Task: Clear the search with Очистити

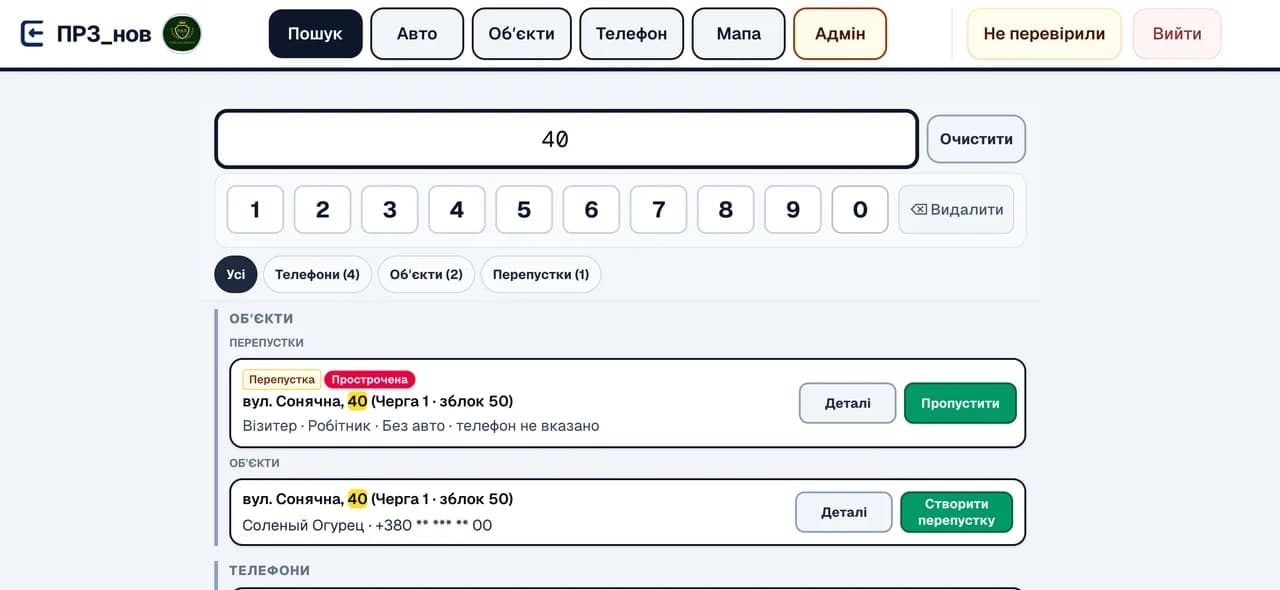Action: coord(976,139)
